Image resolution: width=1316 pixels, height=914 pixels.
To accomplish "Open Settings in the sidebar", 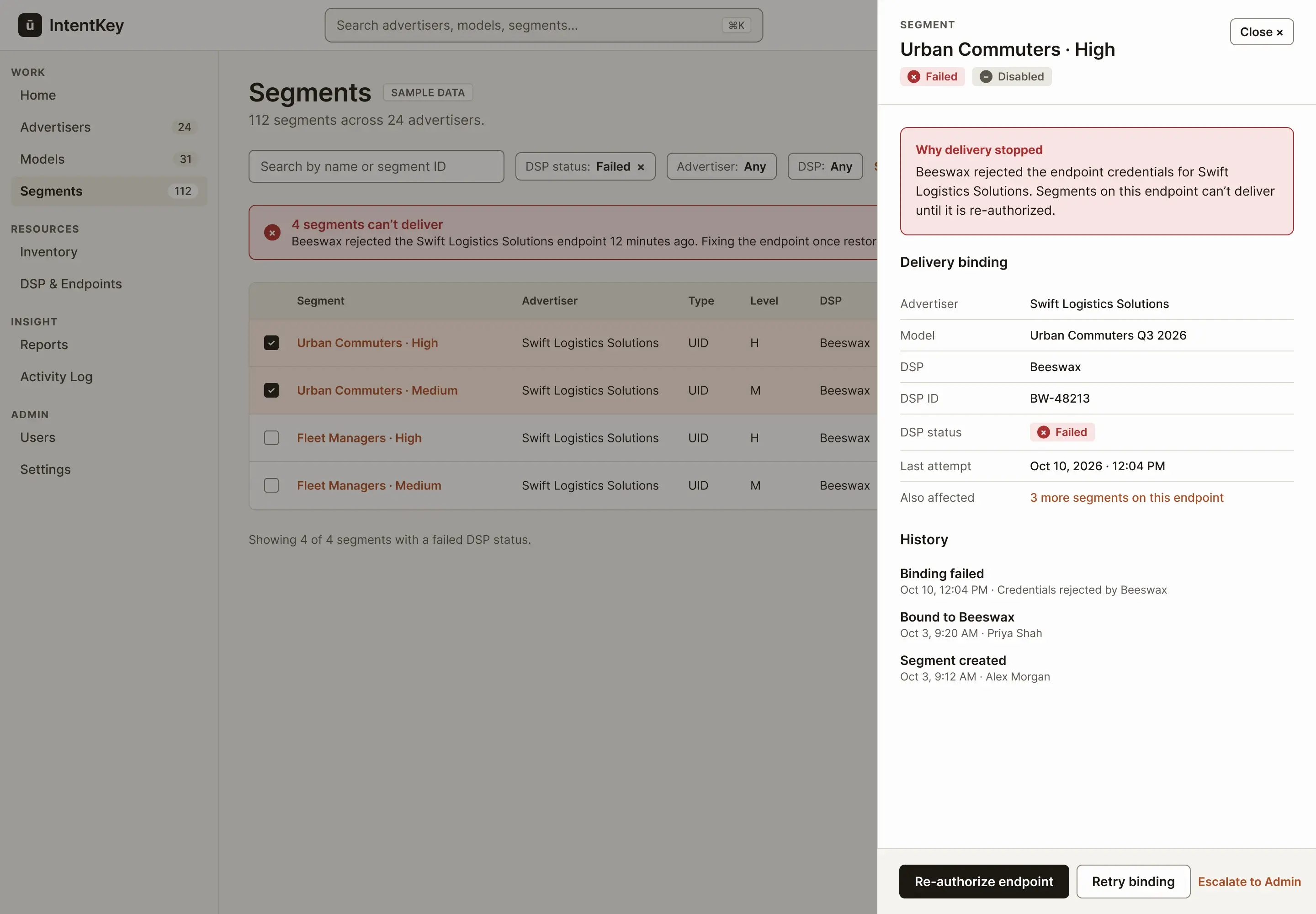I will [x=109, y=470].
